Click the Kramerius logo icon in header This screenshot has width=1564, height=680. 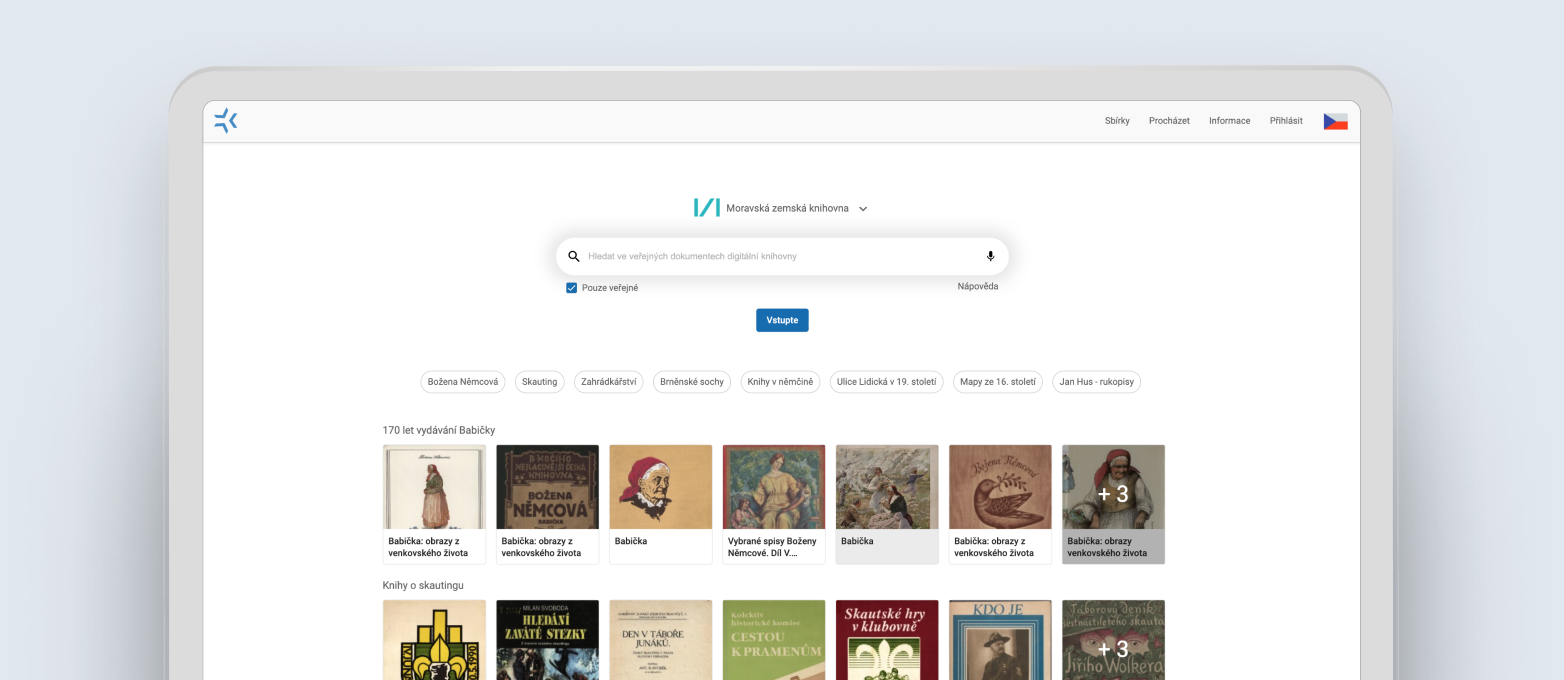tap(226, 121)
